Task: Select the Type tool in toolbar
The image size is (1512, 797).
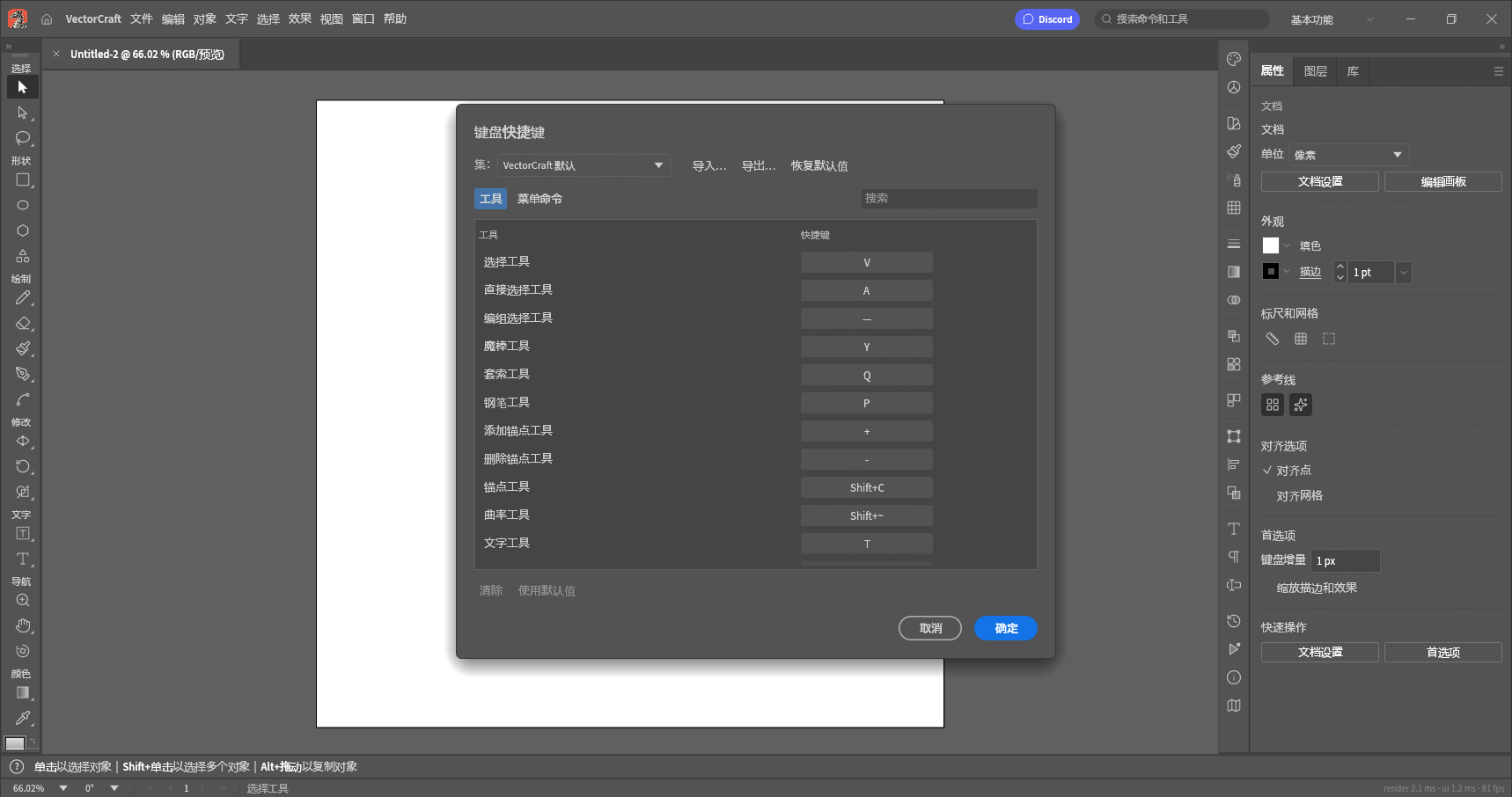Action: pyautogui.click(x=22, y=559)
